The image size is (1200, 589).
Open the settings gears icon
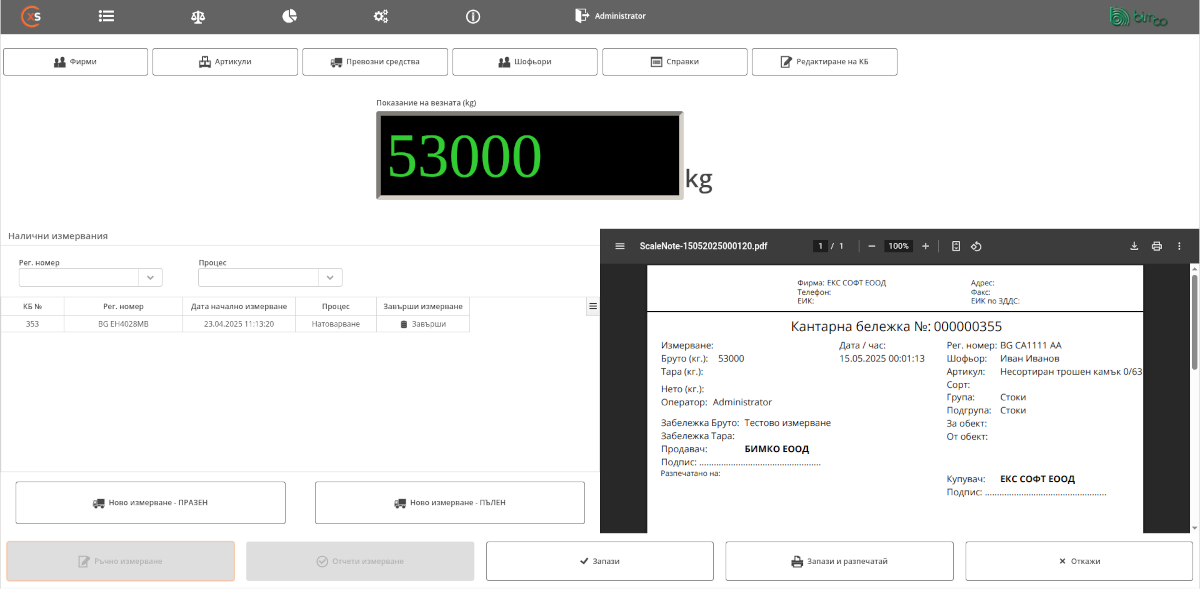(381, 16)
